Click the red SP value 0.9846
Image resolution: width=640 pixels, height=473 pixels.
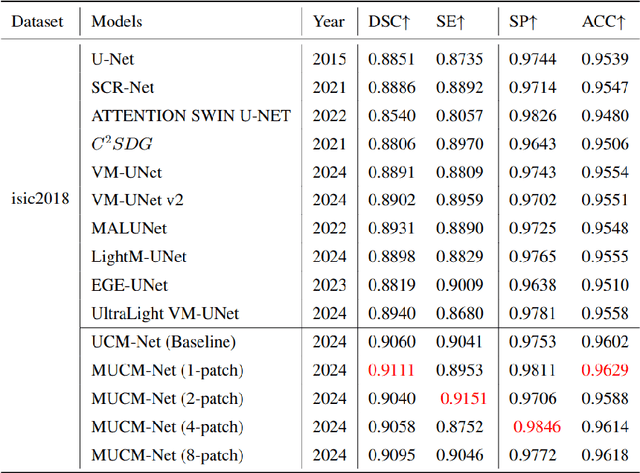tap(536, 427)
